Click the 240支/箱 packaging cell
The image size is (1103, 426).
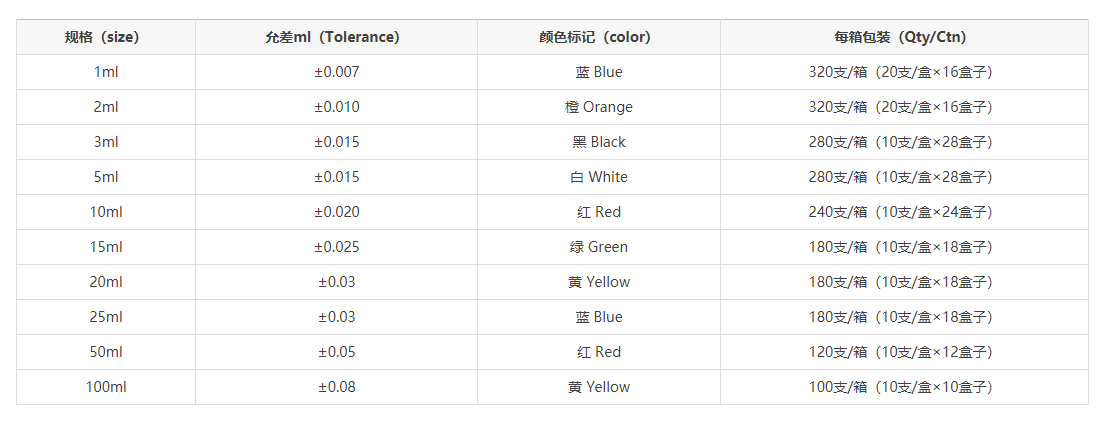[904, 212]
